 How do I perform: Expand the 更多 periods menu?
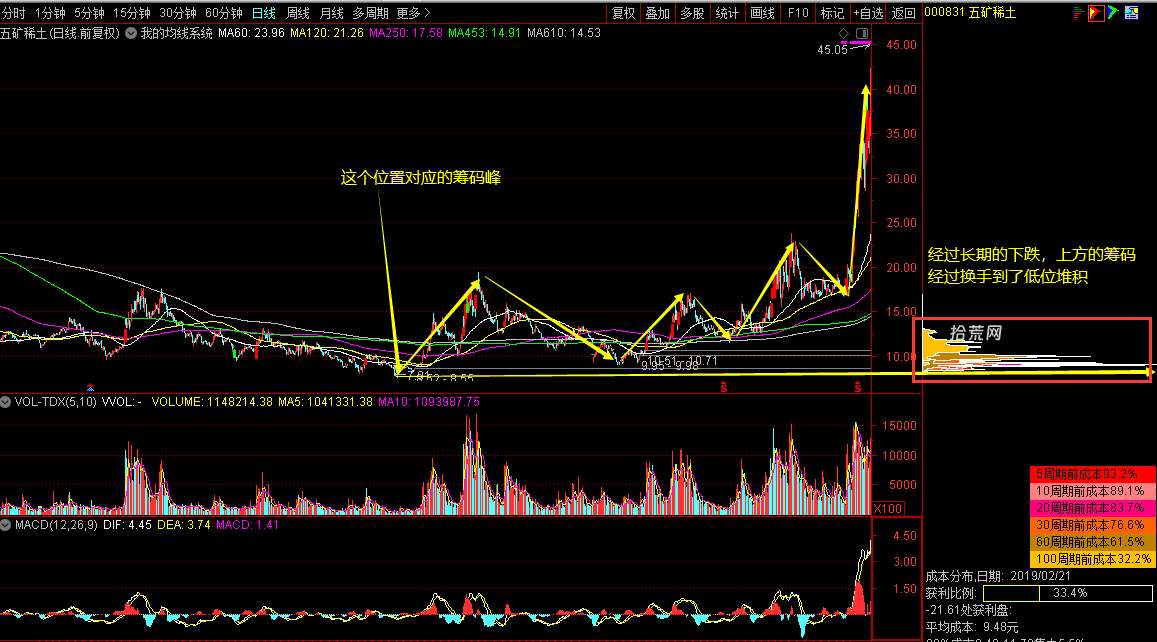(413, 13)
